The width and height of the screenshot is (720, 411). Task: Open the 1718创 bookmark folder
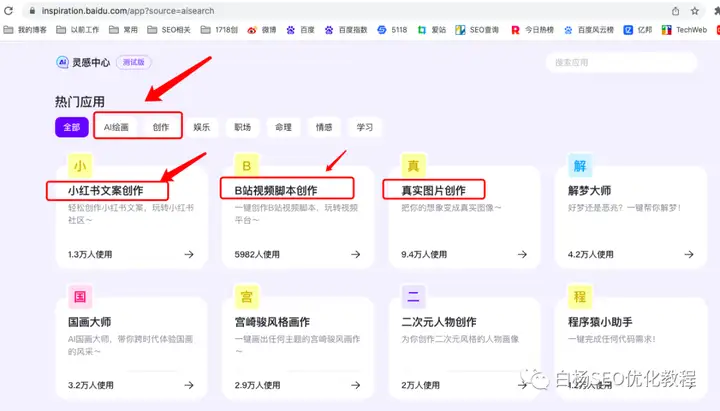[x=219, y=30]
